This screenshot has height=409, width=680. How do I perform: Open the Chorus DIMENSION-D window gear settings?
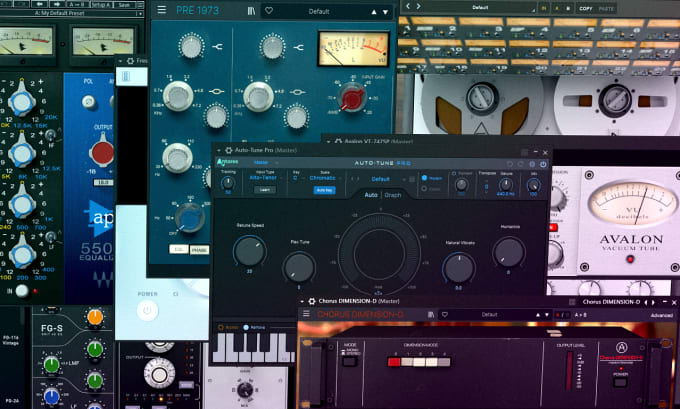(311, 301)
